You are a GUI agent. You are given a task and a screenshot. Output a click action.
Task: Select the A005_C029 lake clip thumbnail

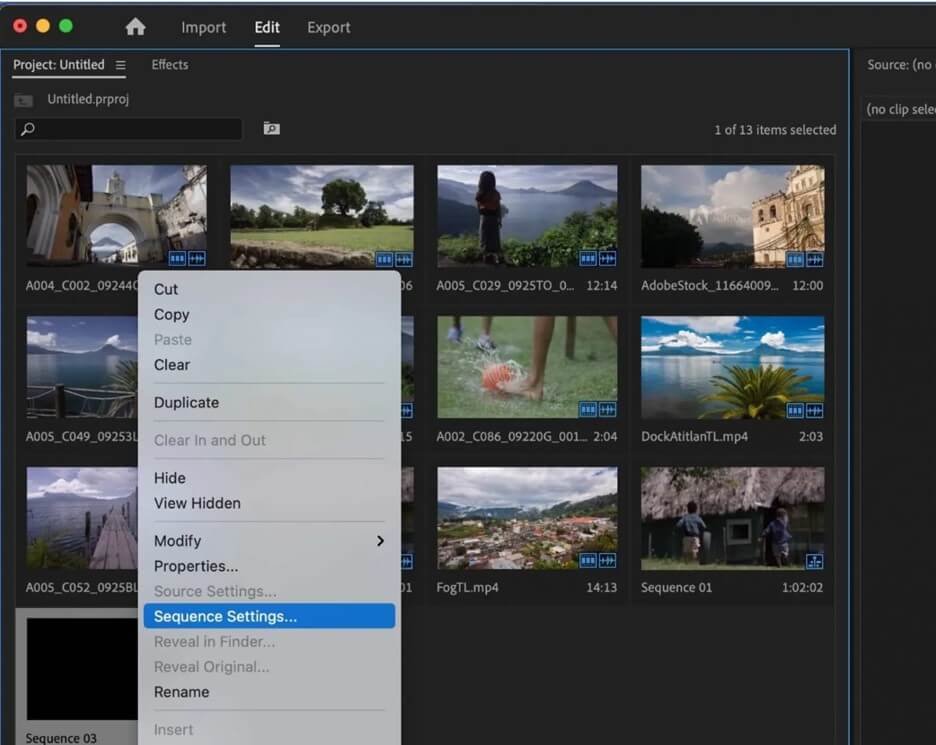[527, 216]
